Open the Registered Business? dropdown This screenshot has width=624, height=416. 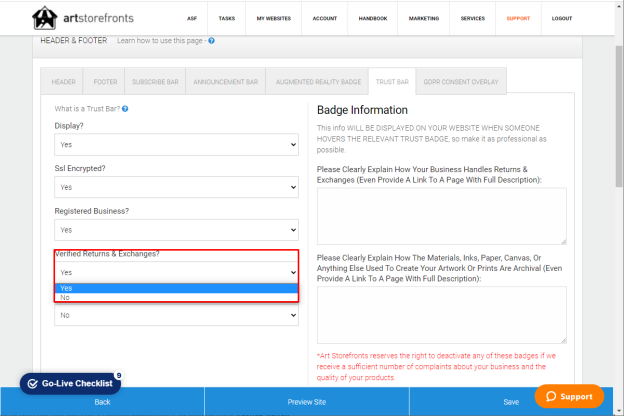click(176, 230)
